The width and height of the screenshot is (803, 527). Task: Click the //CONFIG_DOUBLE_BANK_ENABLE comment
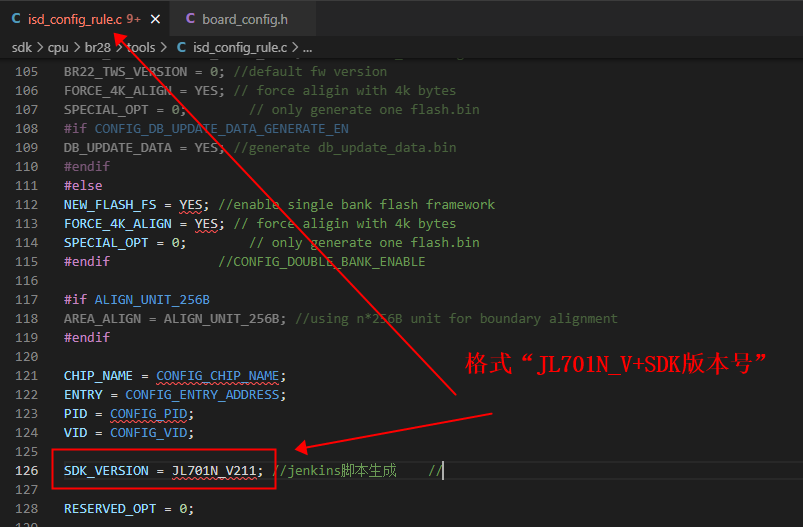[x=322, y=262]
